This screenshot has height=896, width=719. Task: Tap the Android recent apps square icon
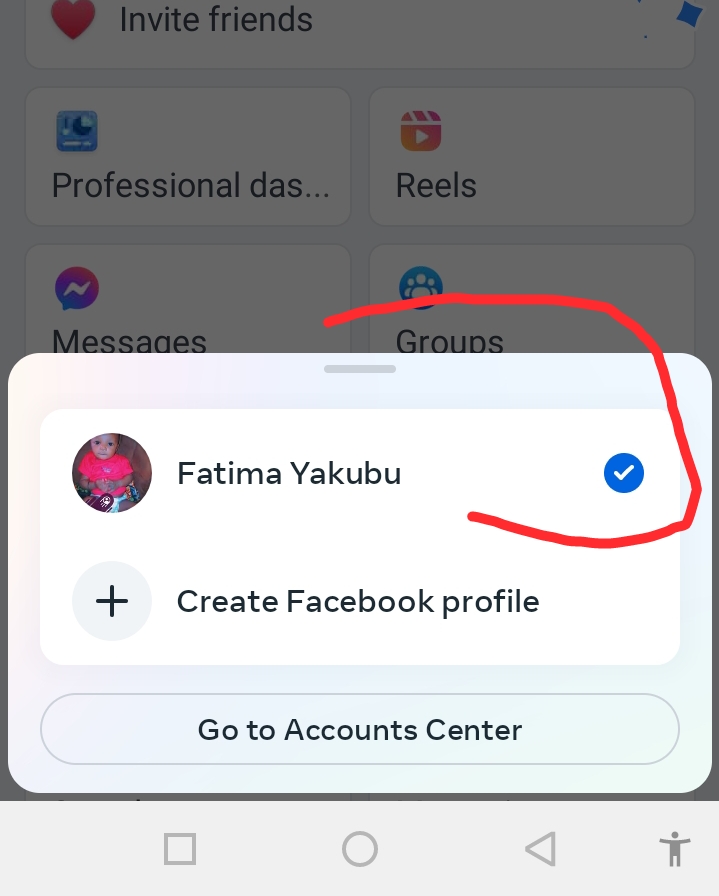coord(180,849)
